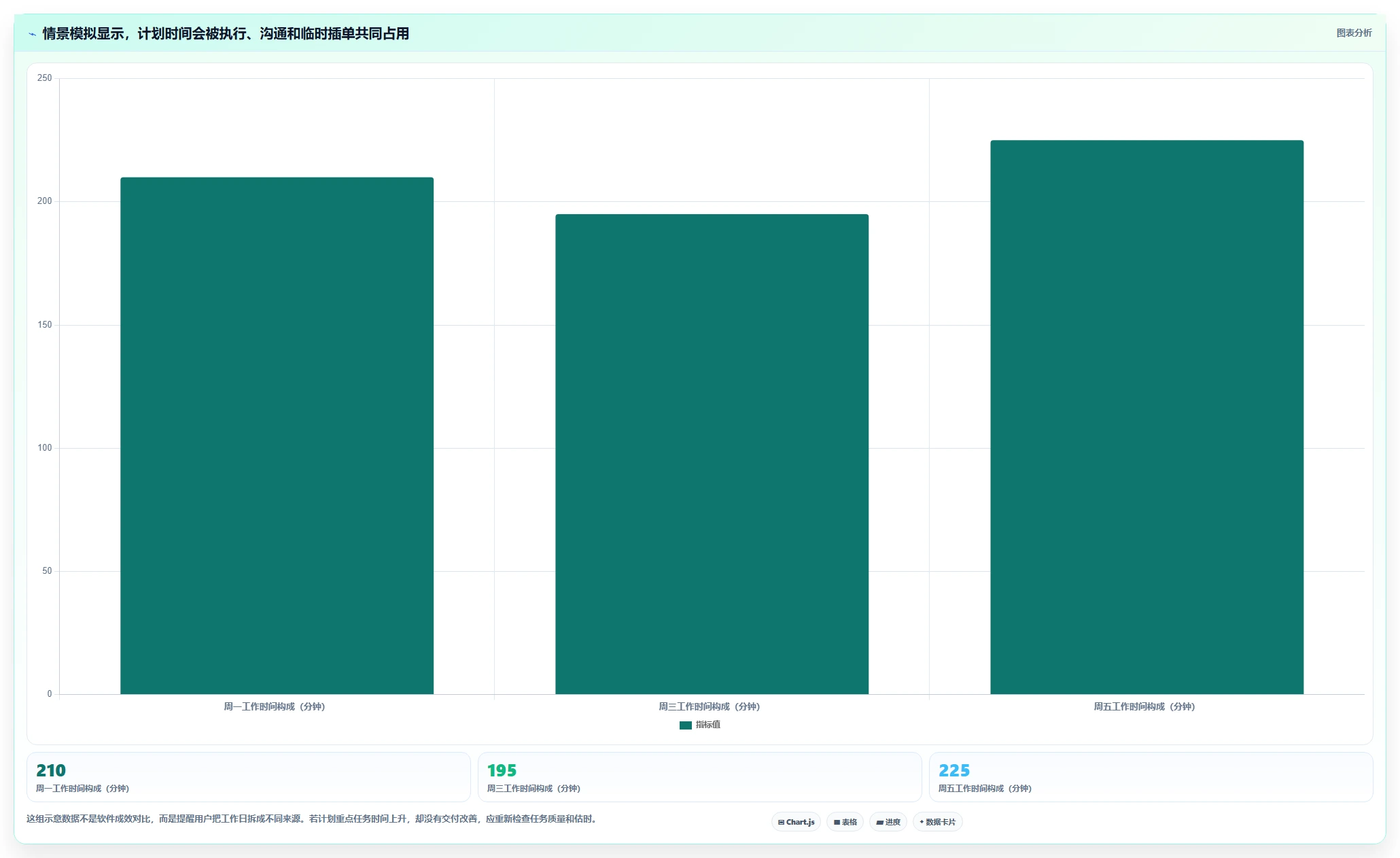Click the y-axis value 50

click(x=47, y=571)
